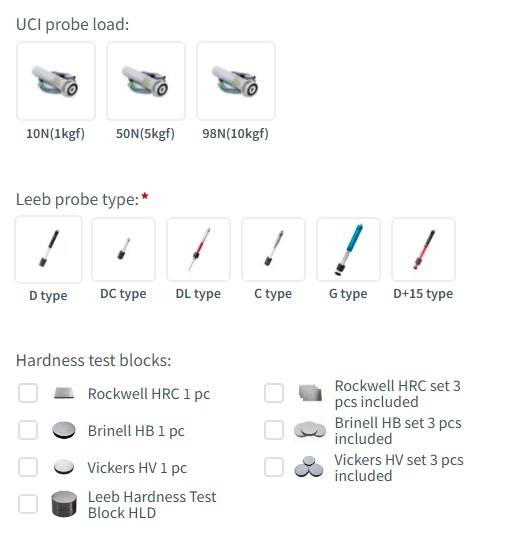Check Vickers HV set 3 pcs included
The image size is (510, 533).
click(274, 467)
